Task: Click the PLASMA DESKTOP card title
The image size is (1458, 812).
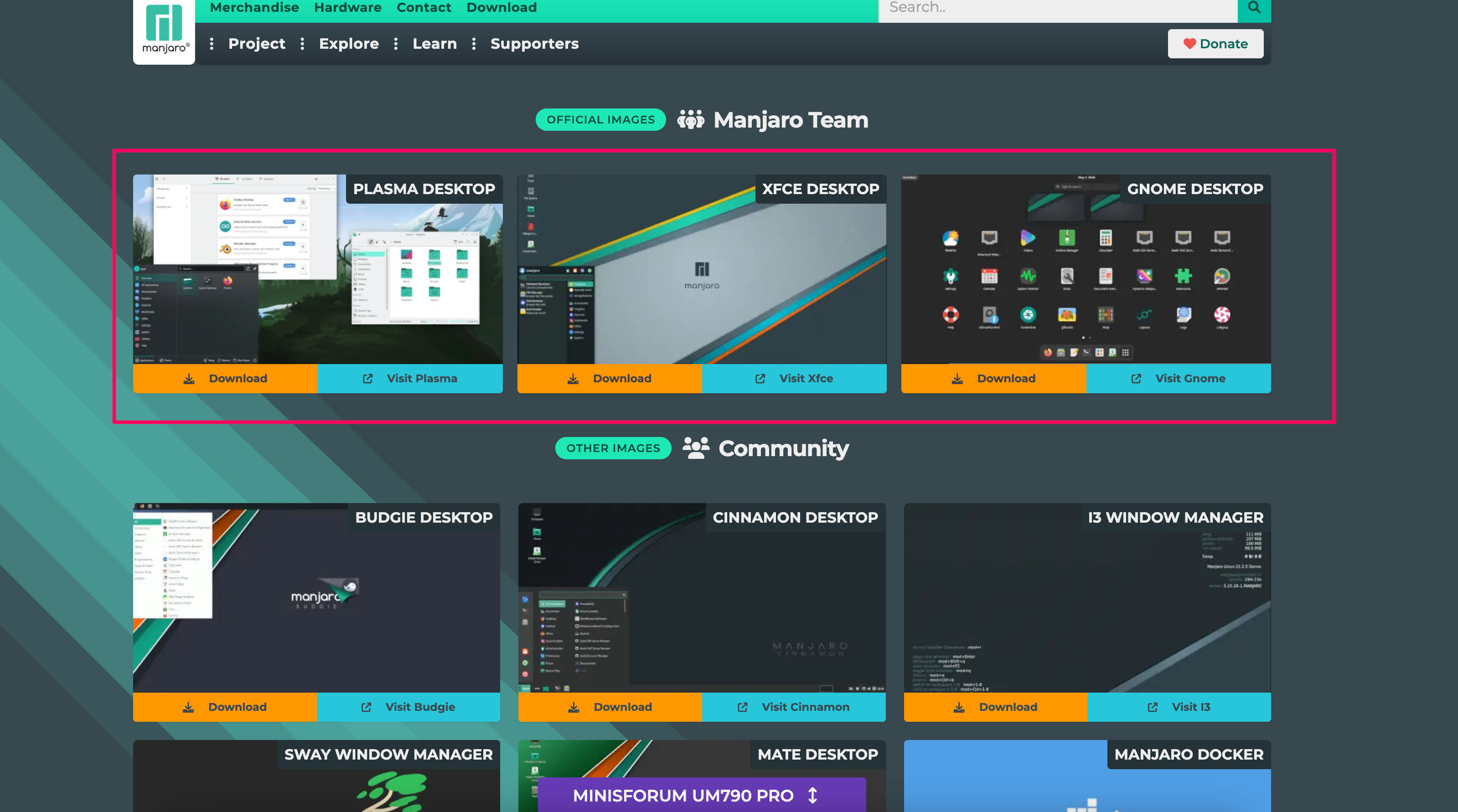Action: [424, 189]
